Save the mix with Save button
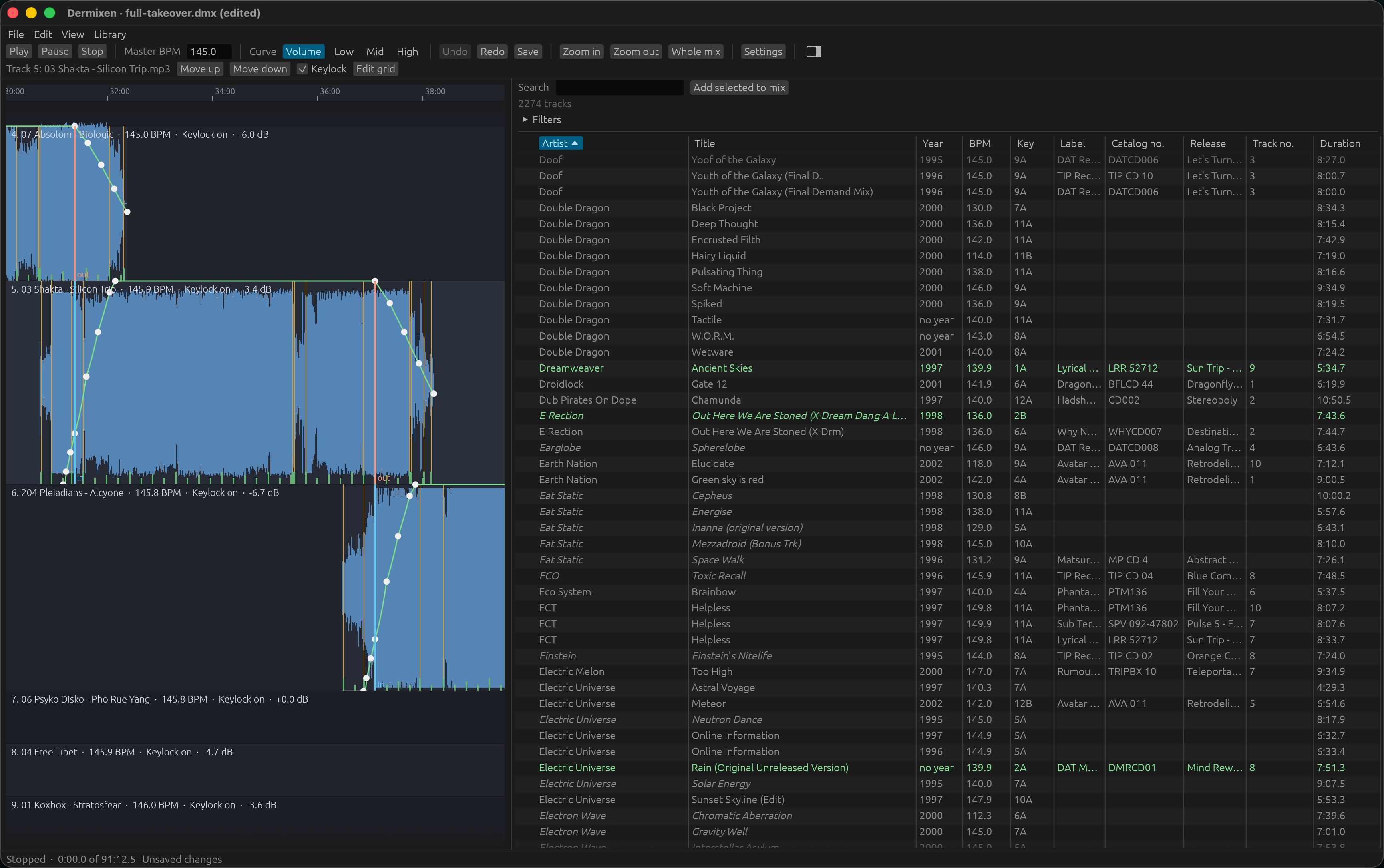The height and width of the screenshot is (868, 1384). (527, 52)
